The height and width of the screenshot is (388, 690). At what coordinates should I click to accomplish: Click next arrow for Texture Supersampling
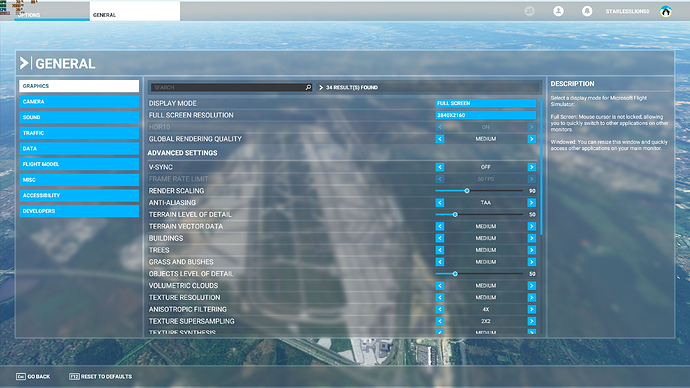tap(532, 322)
